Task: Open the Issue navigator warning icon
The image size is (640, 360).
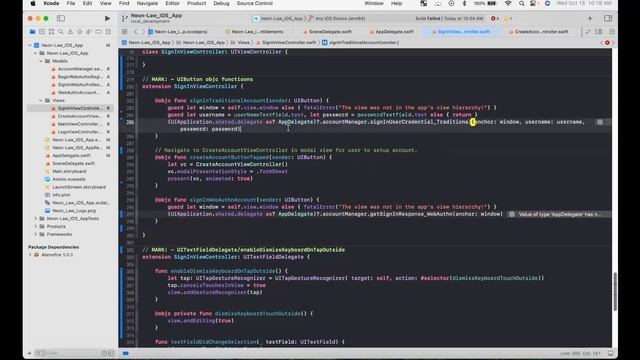Action: click(70, 31)
